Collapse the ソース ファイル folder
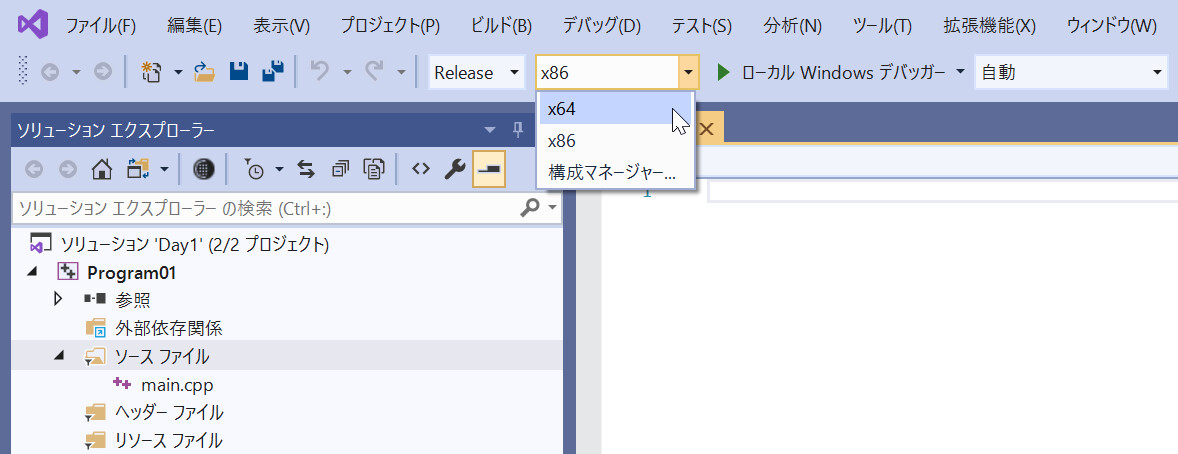The image size is (1178, 454). [x=58, y=355]
